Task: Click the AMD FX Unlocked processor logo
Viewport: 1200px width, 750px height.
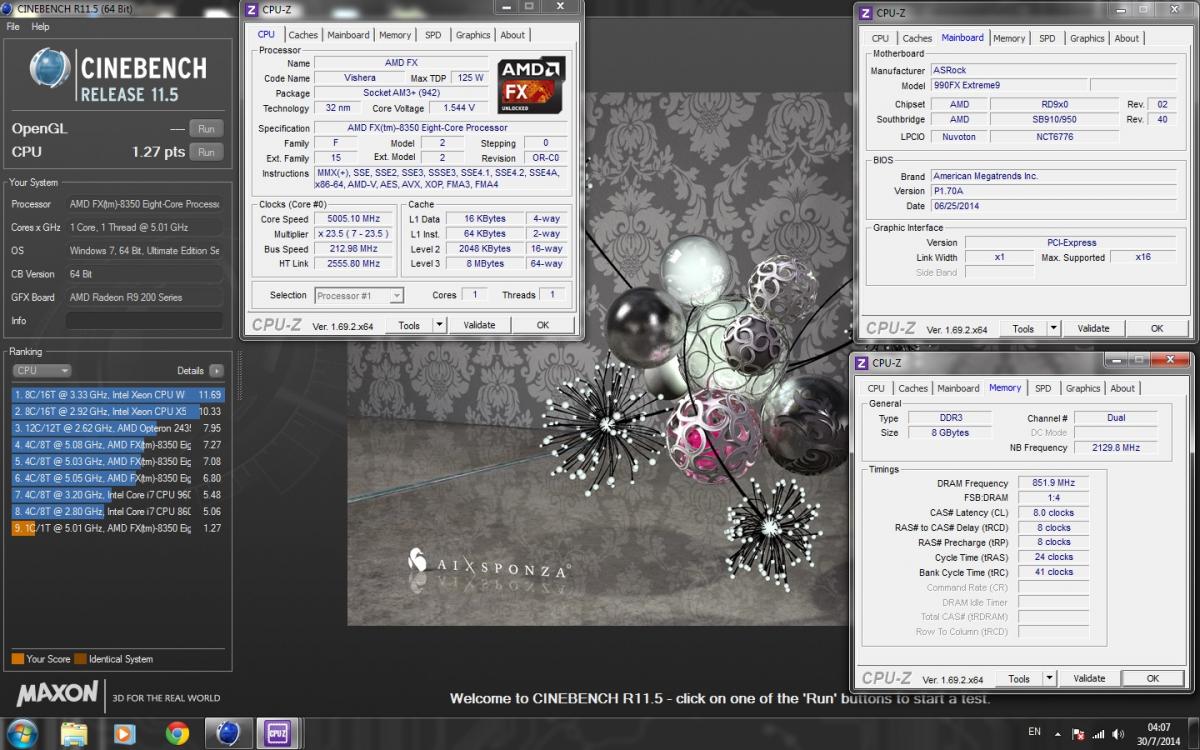Action: click(x=531, y=85)
